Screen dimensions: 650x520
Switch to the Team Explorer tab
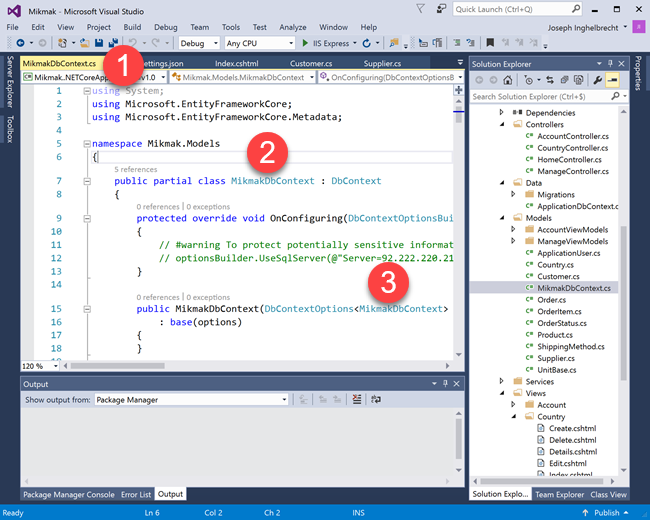(x=560, y=494)
